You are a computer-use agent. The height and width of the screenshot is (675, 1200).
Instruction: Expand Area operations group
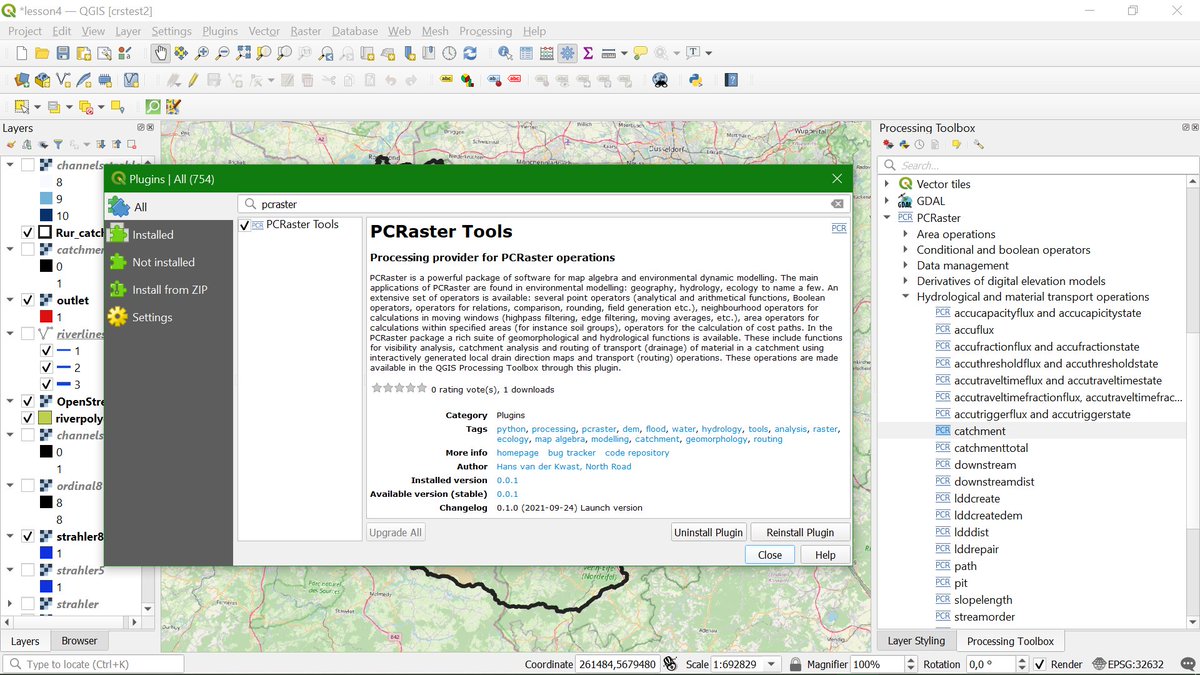point(906,234)
